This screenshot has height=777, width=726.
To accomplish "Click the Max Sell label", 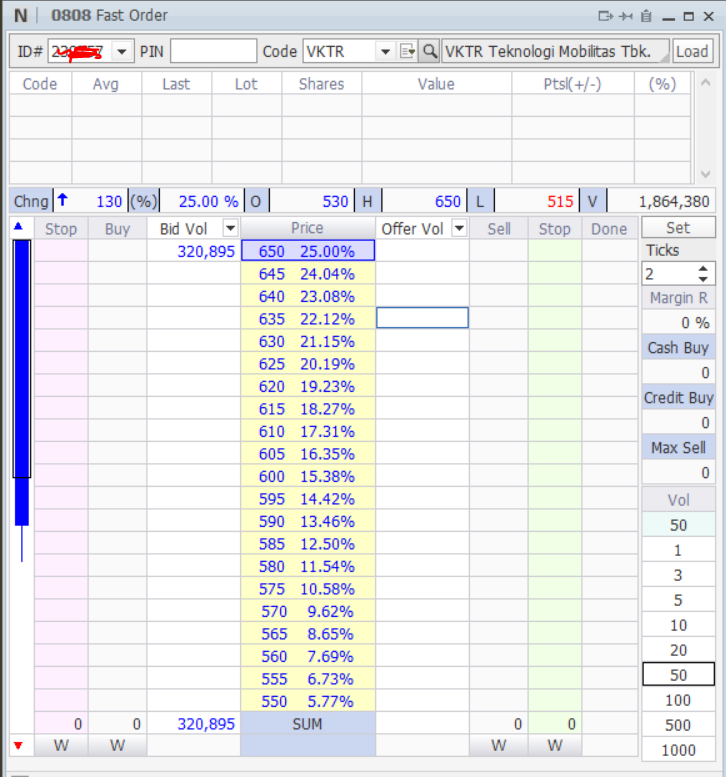I will [678, 447].
